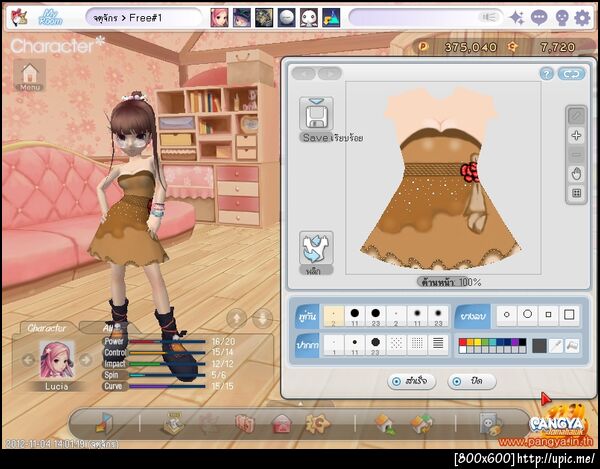Select the marker category tab
Viewport: 600px width, 469px height.
click(x=308, y=345)
